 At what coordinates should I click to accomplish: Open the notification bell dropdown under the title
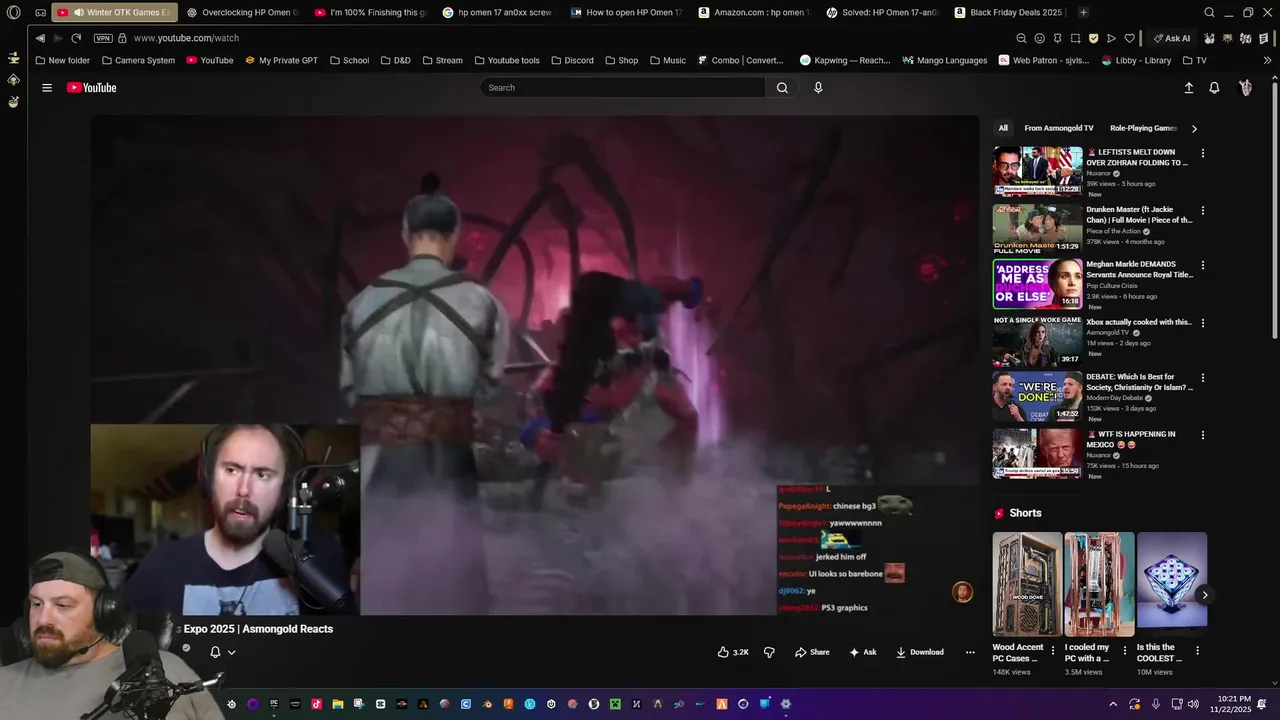pyautogui.click(x=222, y=652)
